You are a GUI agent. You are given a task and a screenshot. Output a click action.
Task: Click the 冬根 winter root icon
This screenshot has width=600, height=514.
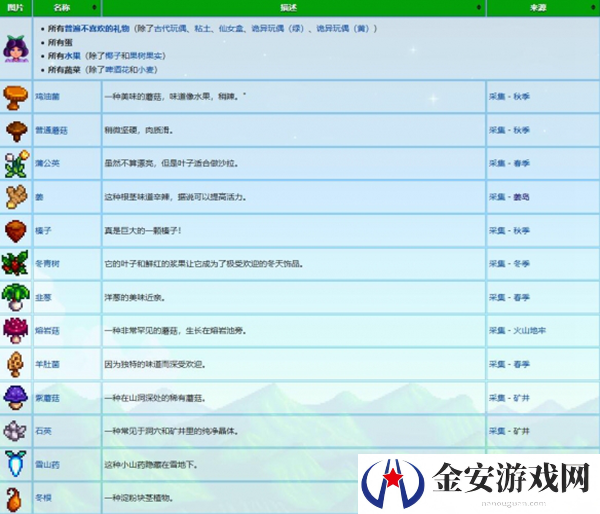(x=14, y=499)
